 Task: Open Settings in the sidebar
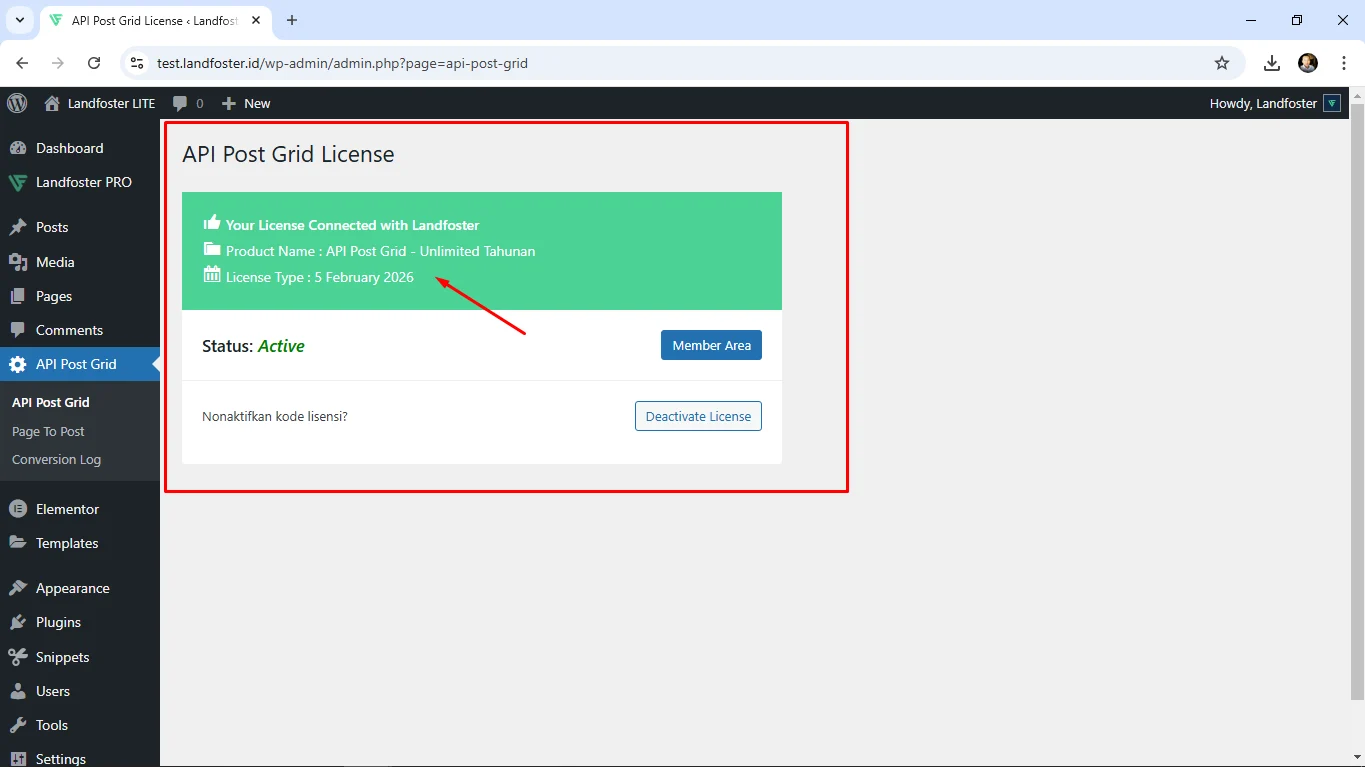[x=80, y=757]
